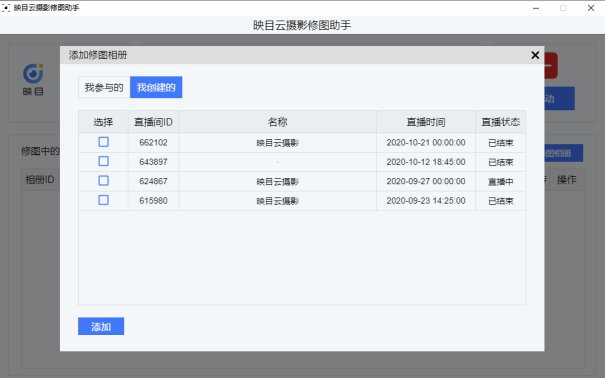
Task: Select the ID cell 643897
Action: 153,162
